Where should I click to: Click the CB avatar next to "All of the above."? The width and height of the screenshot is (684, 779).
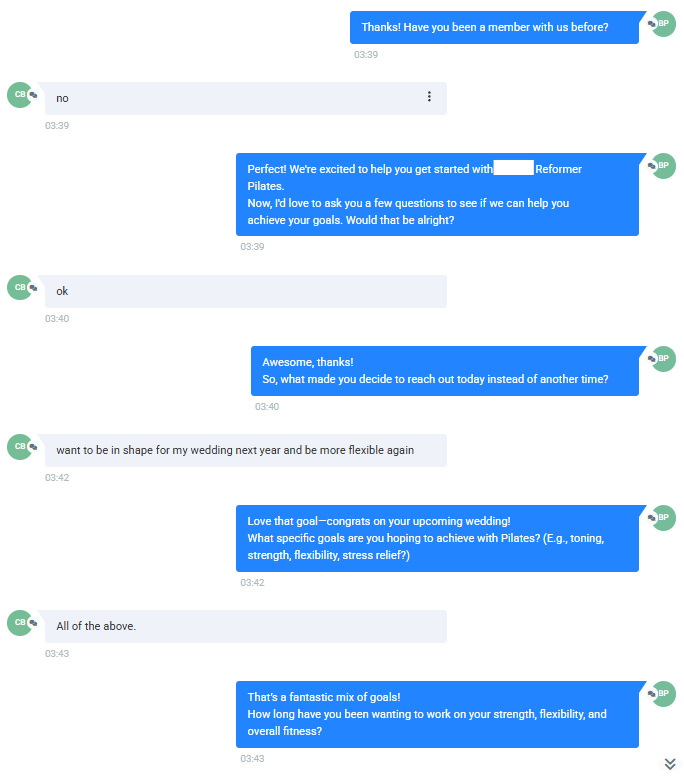19,622
